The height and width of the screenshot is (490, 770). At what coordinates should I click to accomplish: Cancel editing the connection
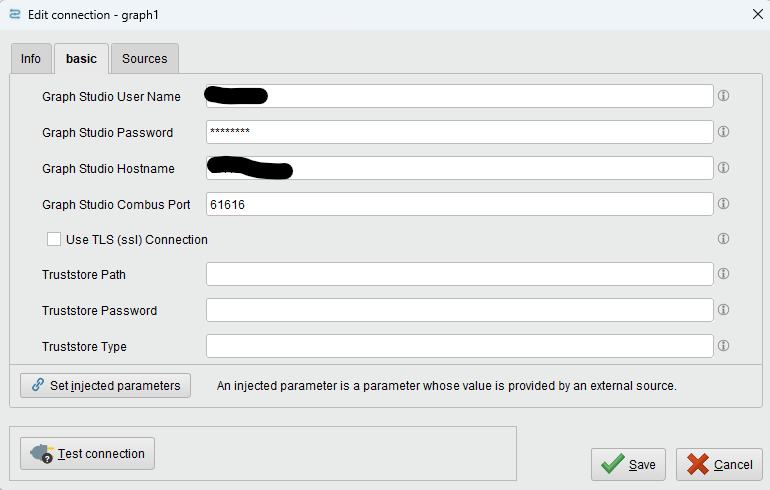719,464
